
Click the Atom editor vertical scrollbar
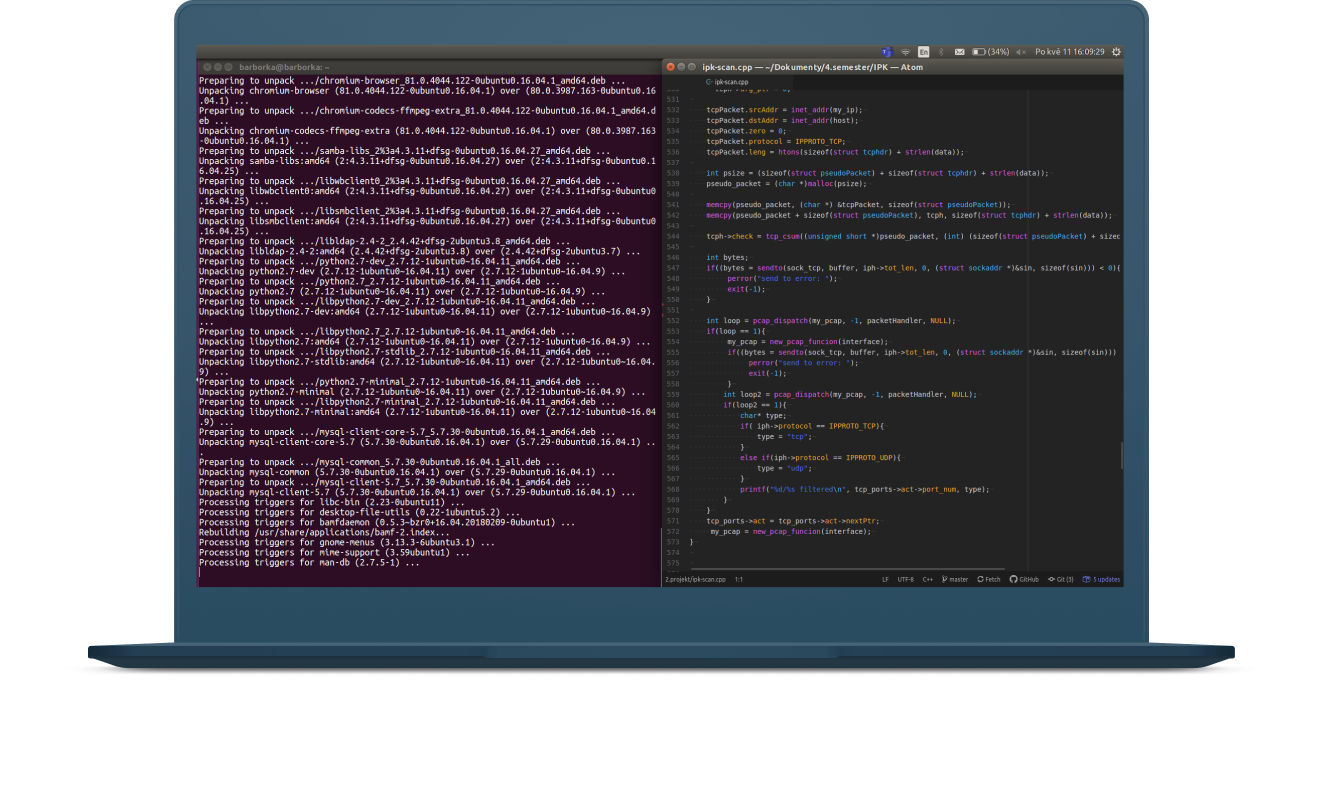point(1120,455)
